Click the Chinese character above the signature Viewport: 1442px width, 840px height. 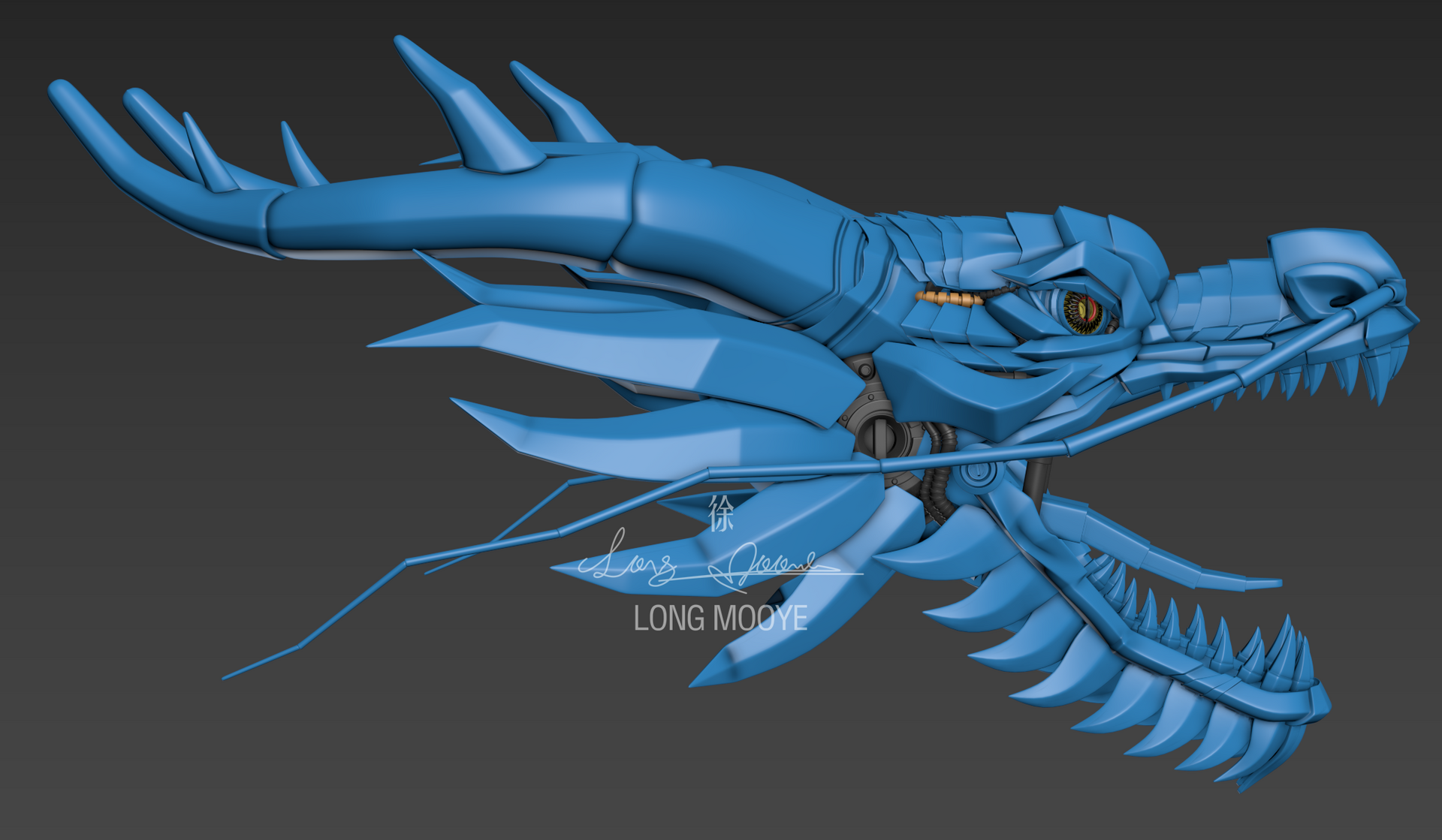pos(721,514)
